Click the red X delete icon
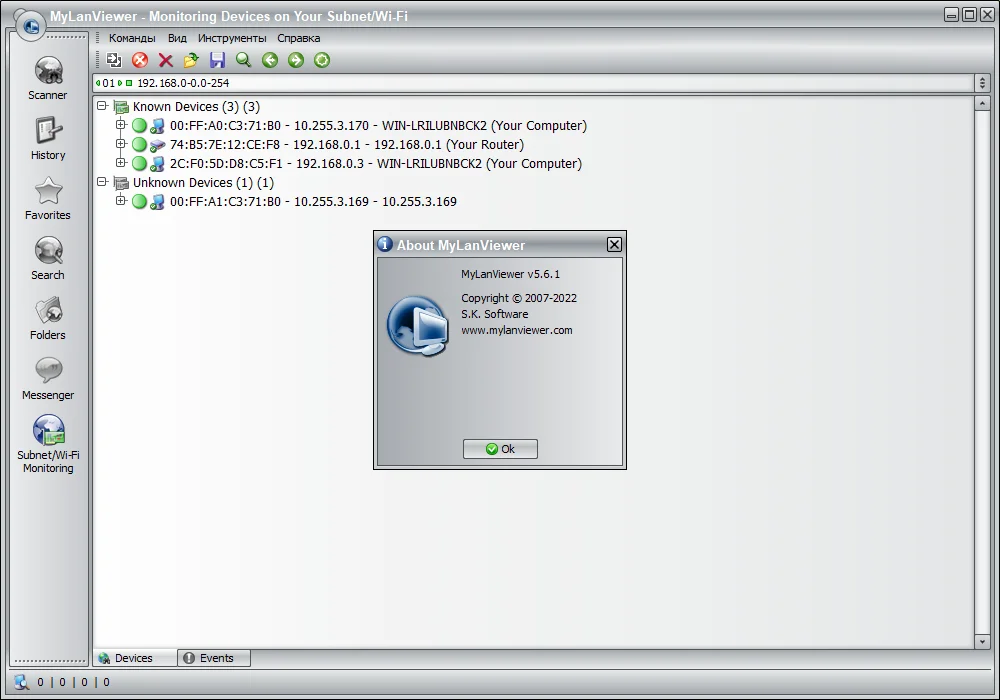1000x700 pixels. tap(166, 60)
